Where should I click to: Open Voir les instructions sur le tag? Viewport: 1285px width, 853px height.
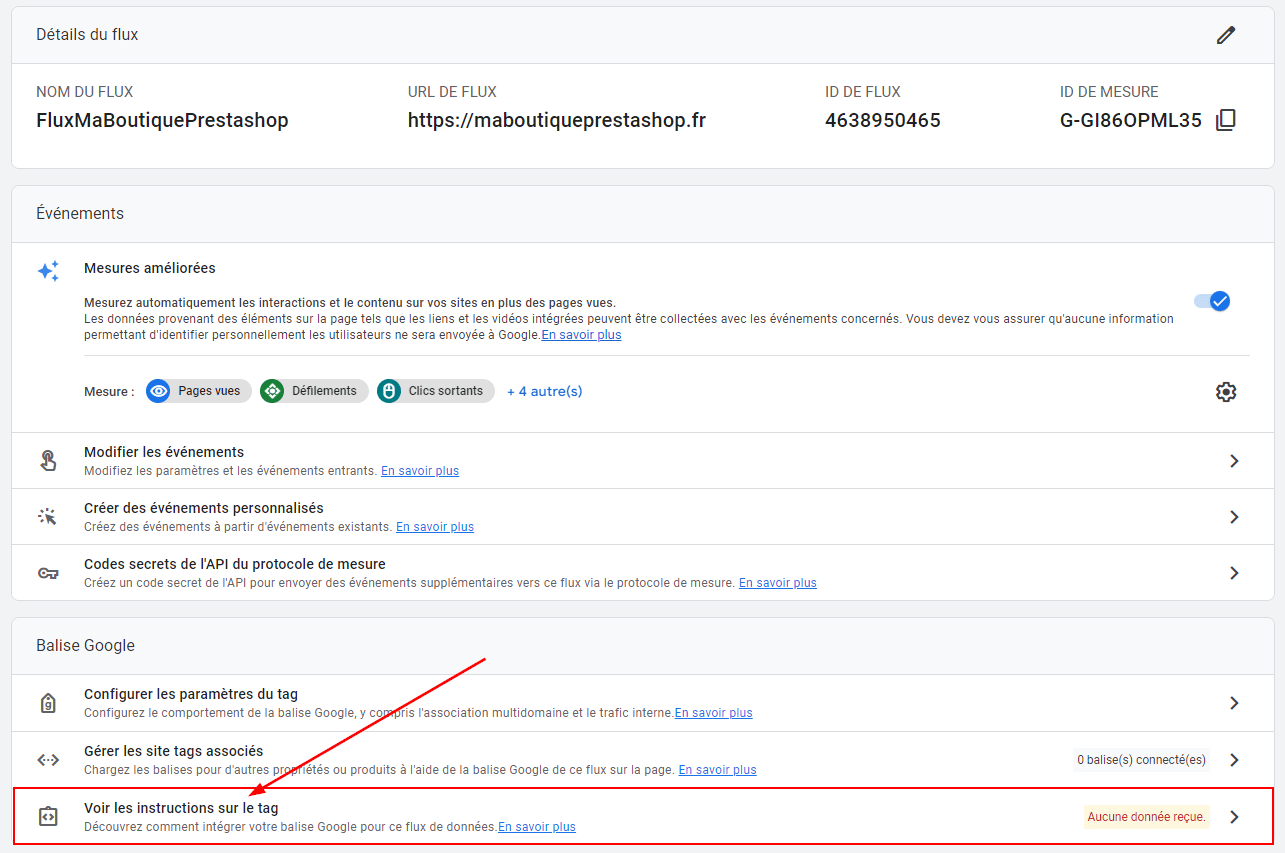[x=181, y=808]
